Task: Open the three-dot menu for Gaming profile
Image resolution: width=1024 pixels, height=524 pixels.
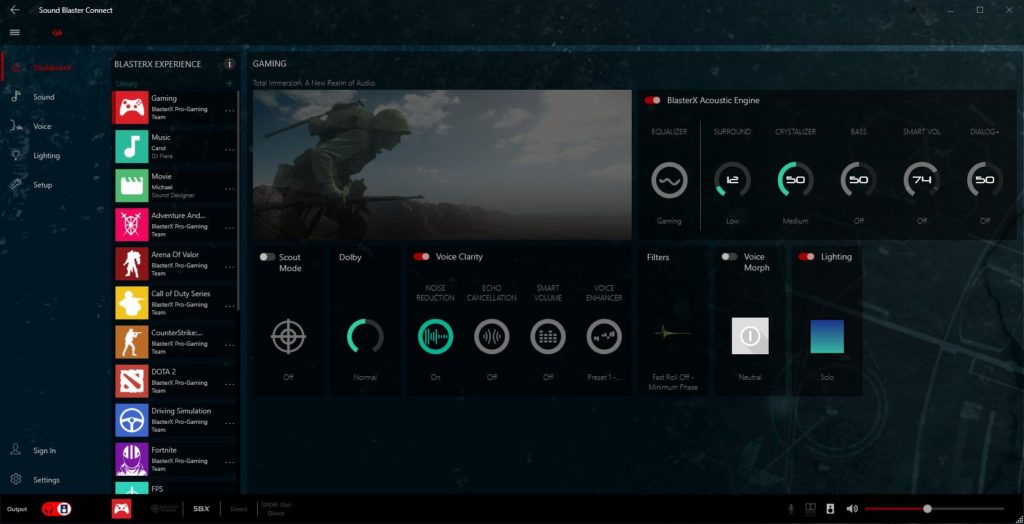Action: point(230,110)
